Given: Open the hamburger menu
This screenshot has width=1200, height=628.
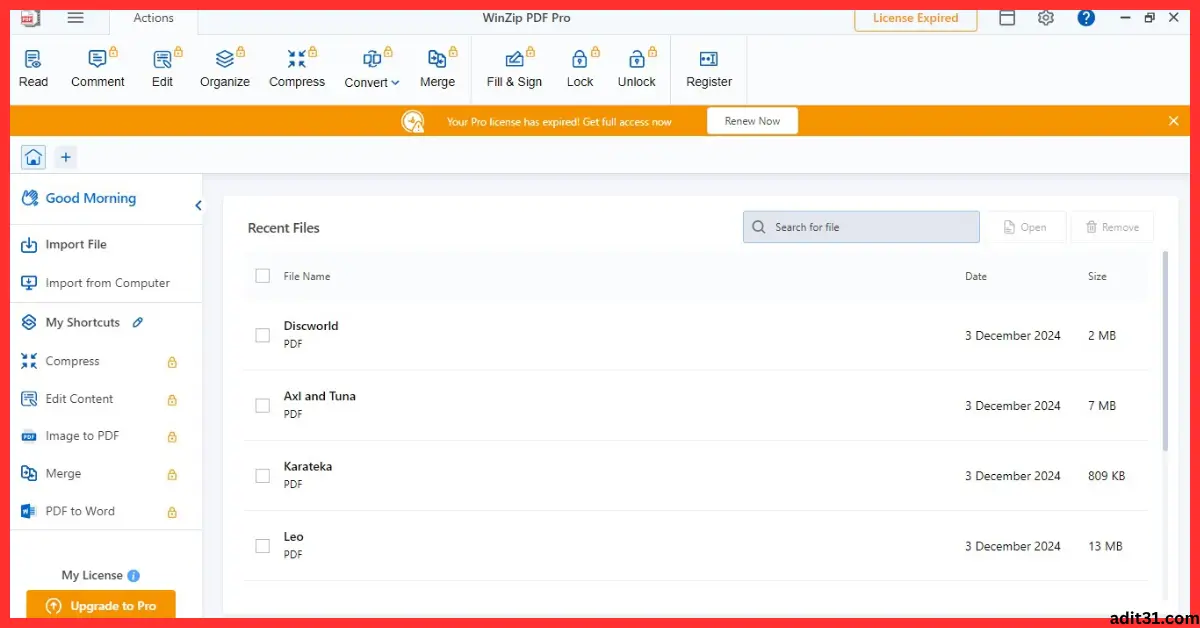Looking at the screenshot, I should tap(75, 18).
